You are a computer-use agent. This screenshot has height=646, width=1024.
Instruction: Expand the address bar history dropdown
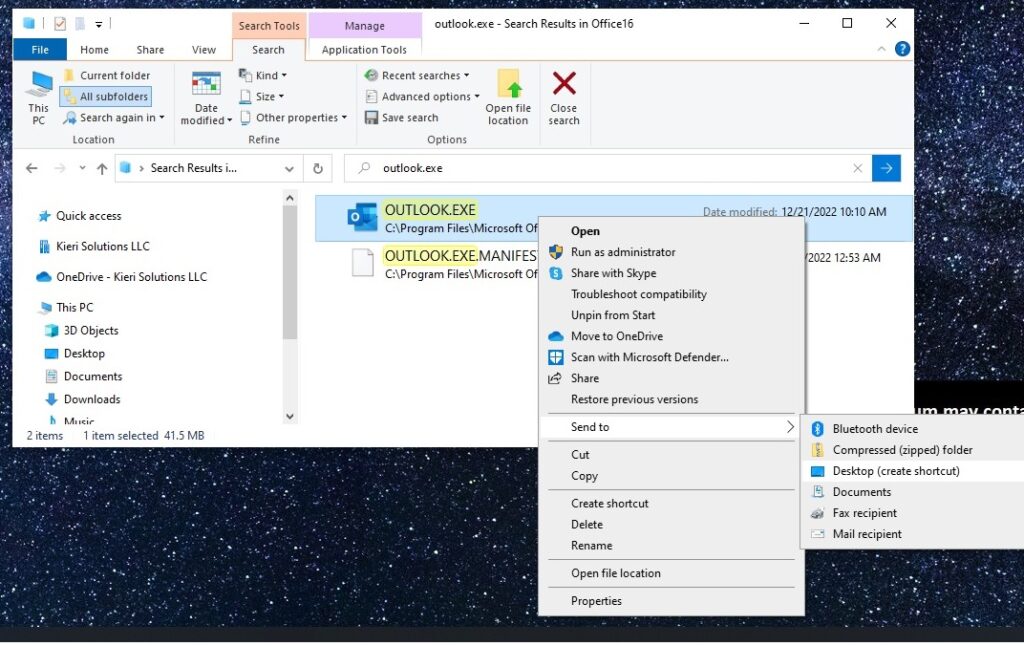[289, 169]
